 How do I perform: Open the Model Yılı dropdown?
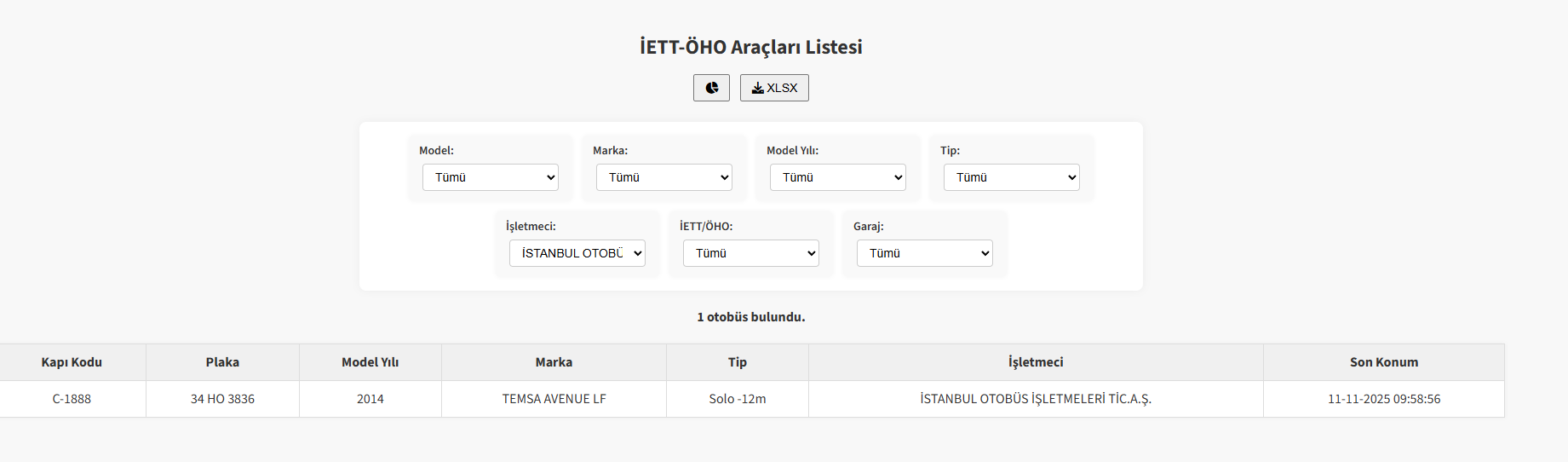[838, 177]
